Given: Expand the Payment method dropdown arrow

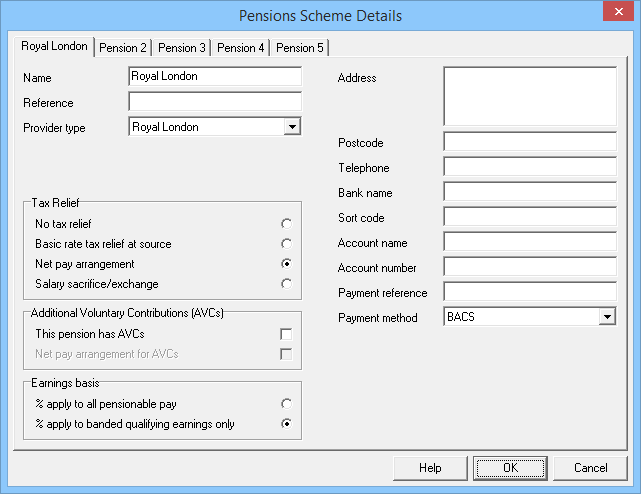Looking at the screenshot, I should click(x=607, y=317).
